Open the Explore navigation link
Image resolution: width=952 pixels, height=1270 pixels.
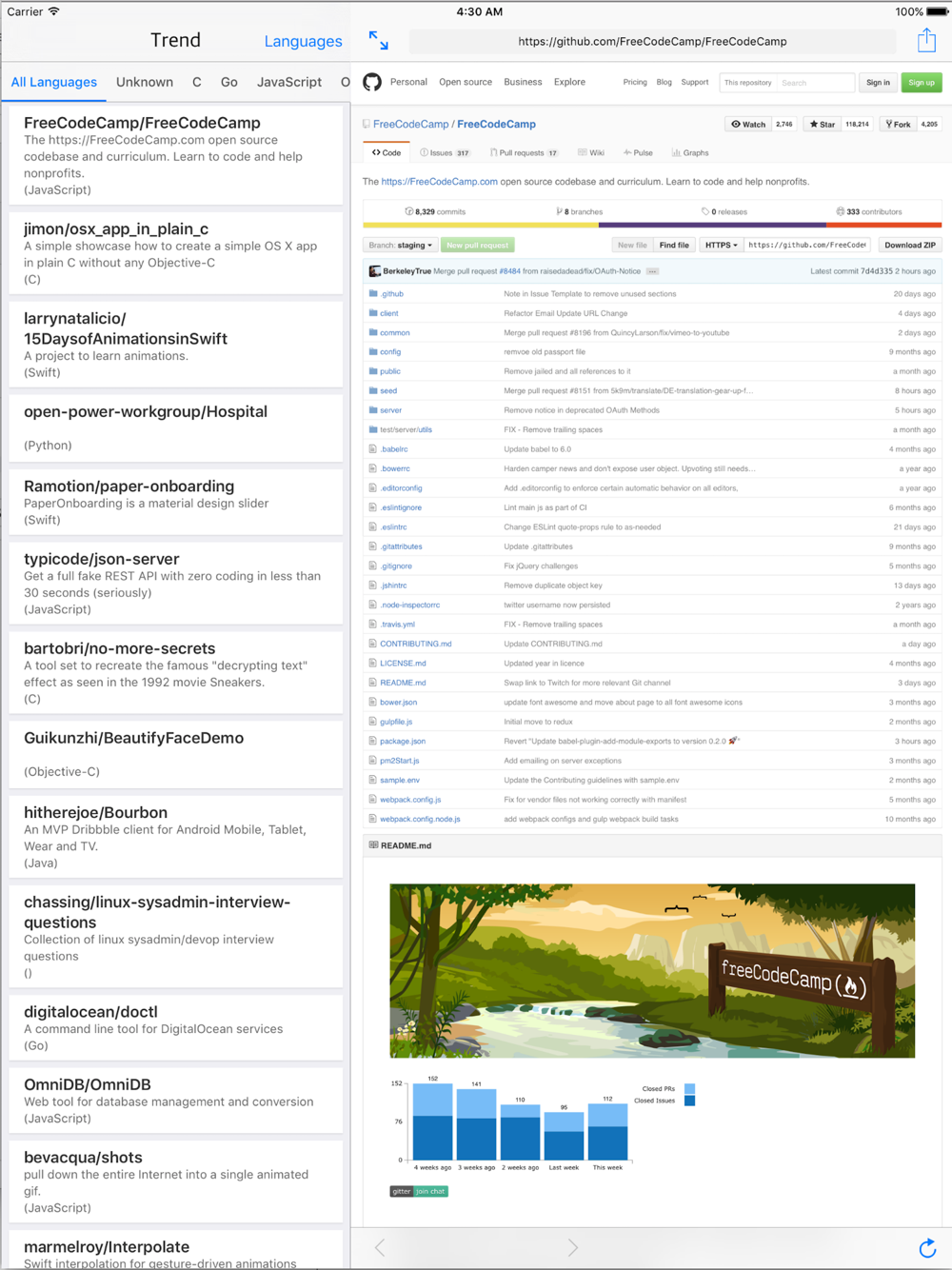(x=569, y=82)
